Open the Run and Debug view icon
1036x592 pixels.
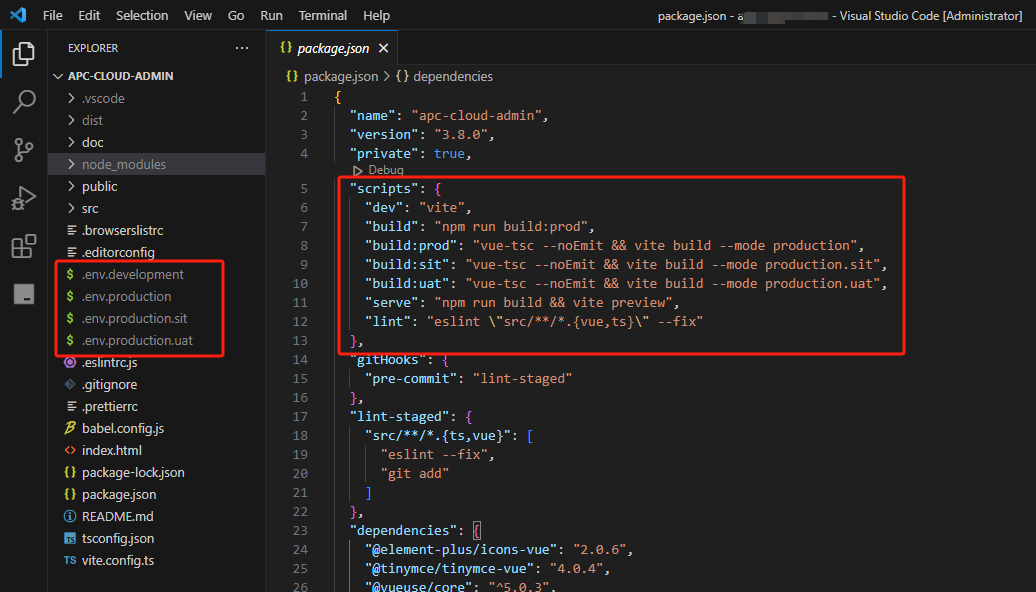[23, 198]
